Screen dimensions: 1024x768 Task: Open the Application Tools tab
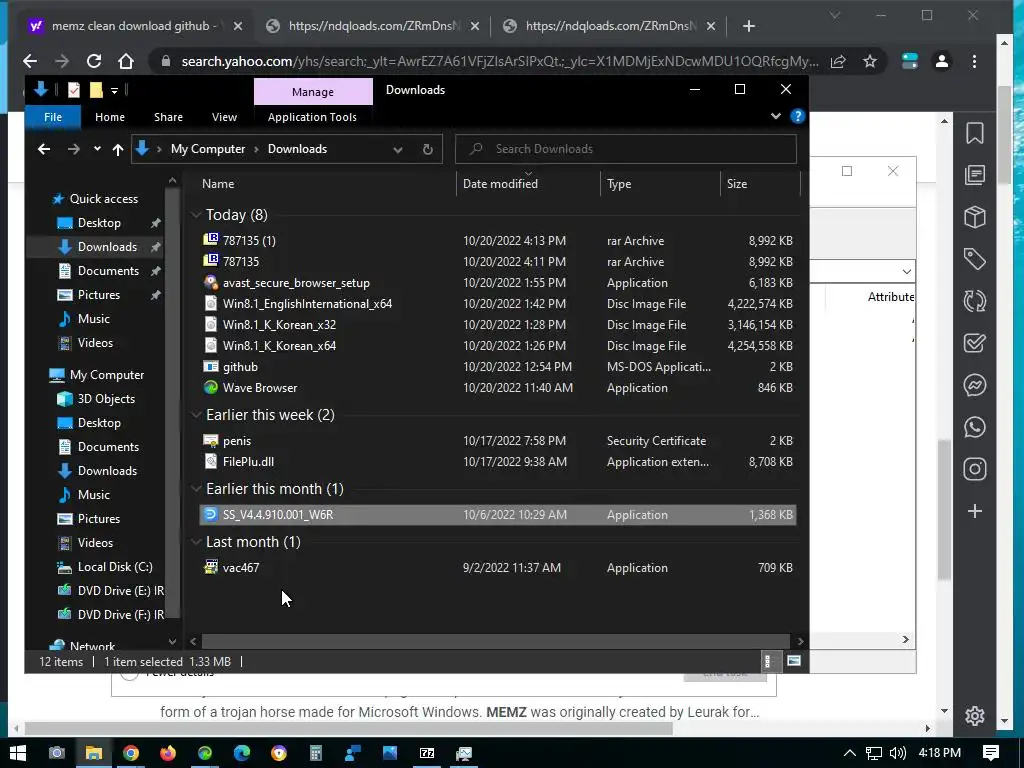coord(312,117)
